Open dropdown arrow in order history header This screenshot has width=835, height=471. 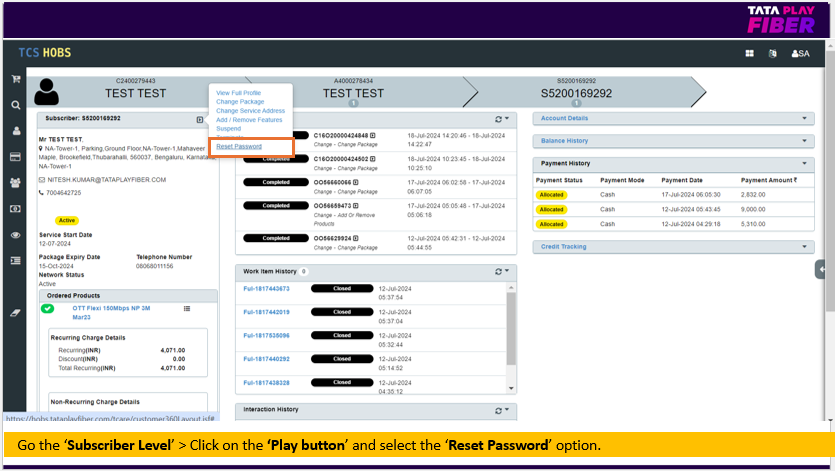(507, 118)
